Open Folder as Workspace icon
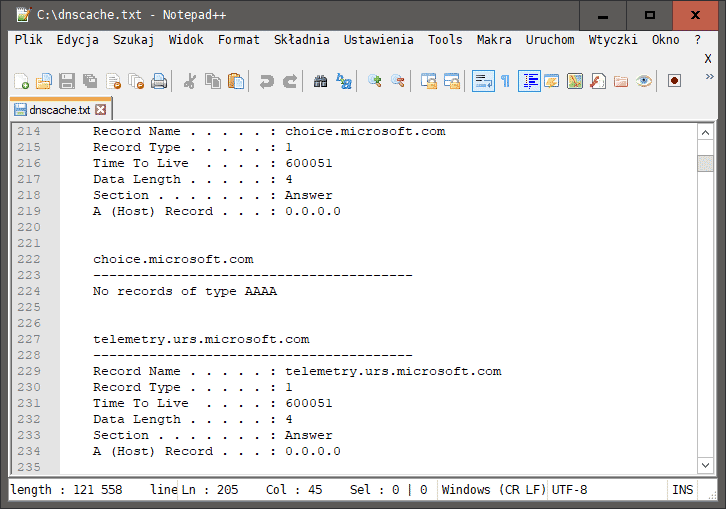This screenshot has height=509, width=726. (x=621, y=81)
